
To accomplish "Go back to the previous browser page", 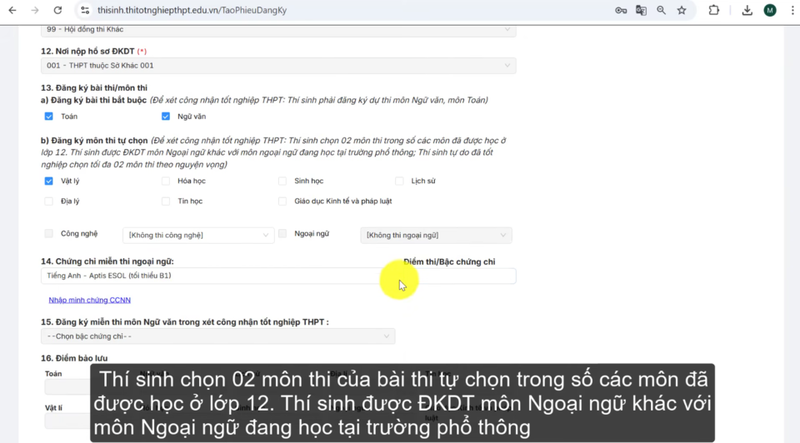I will click(12, 10).
